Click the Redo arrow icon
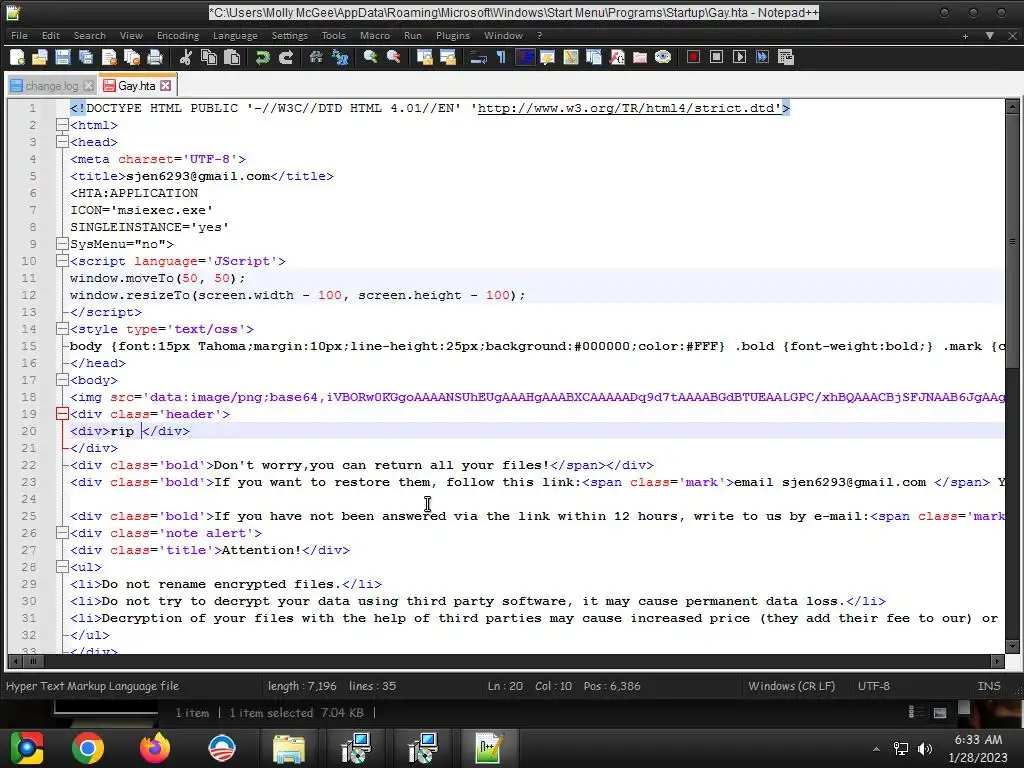Viewport: 1024px width, 768px height. 285,57
